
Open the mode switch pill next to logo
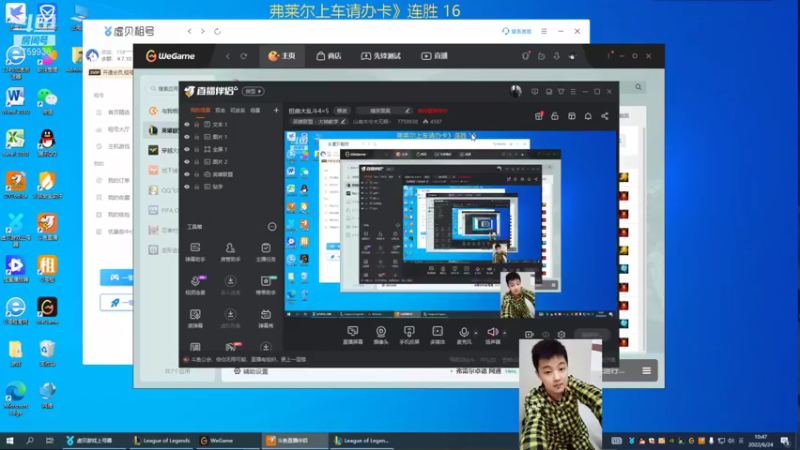[253, 91]
